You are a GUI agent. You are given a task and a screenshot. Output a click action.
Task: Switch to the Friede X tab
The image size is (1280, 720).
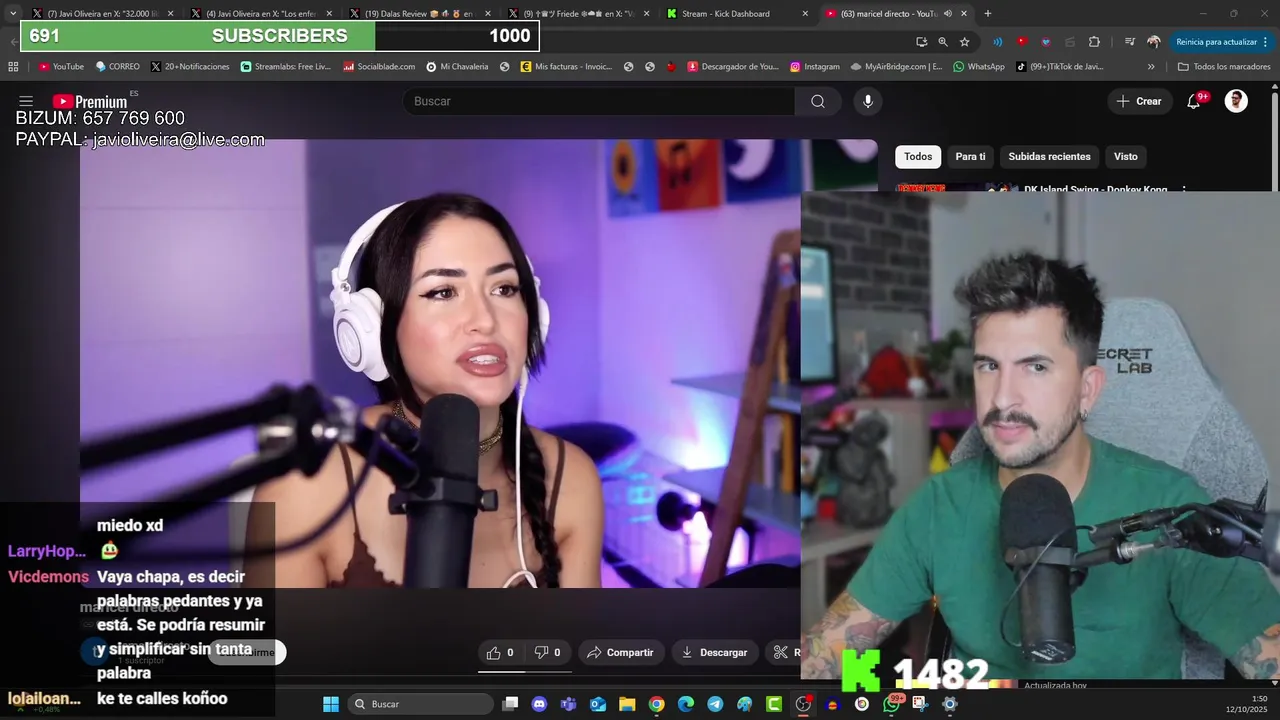579,14
